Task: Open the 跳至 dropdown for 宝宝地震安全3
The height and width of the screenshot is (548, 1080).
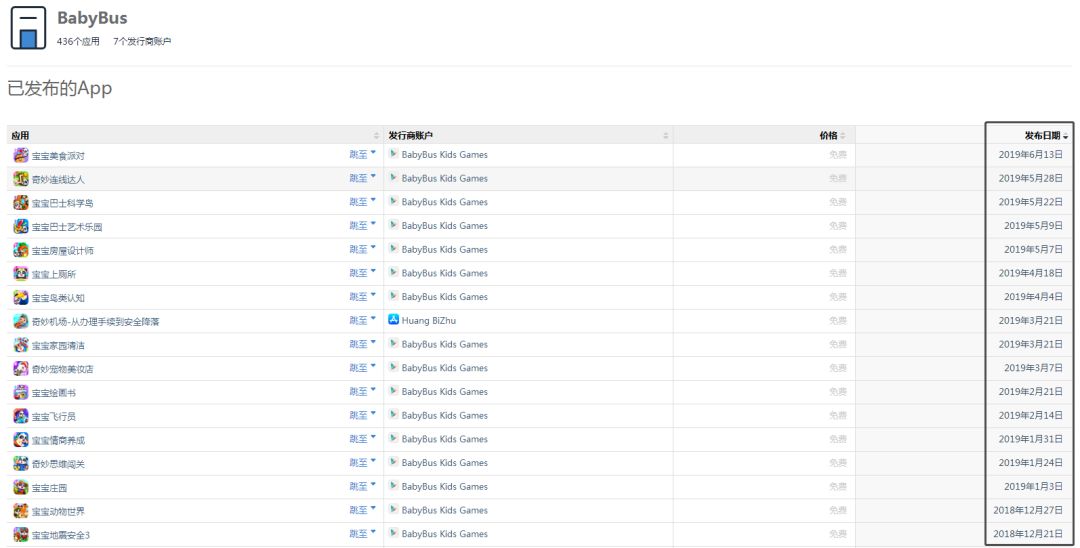Action: click(362, 534)
